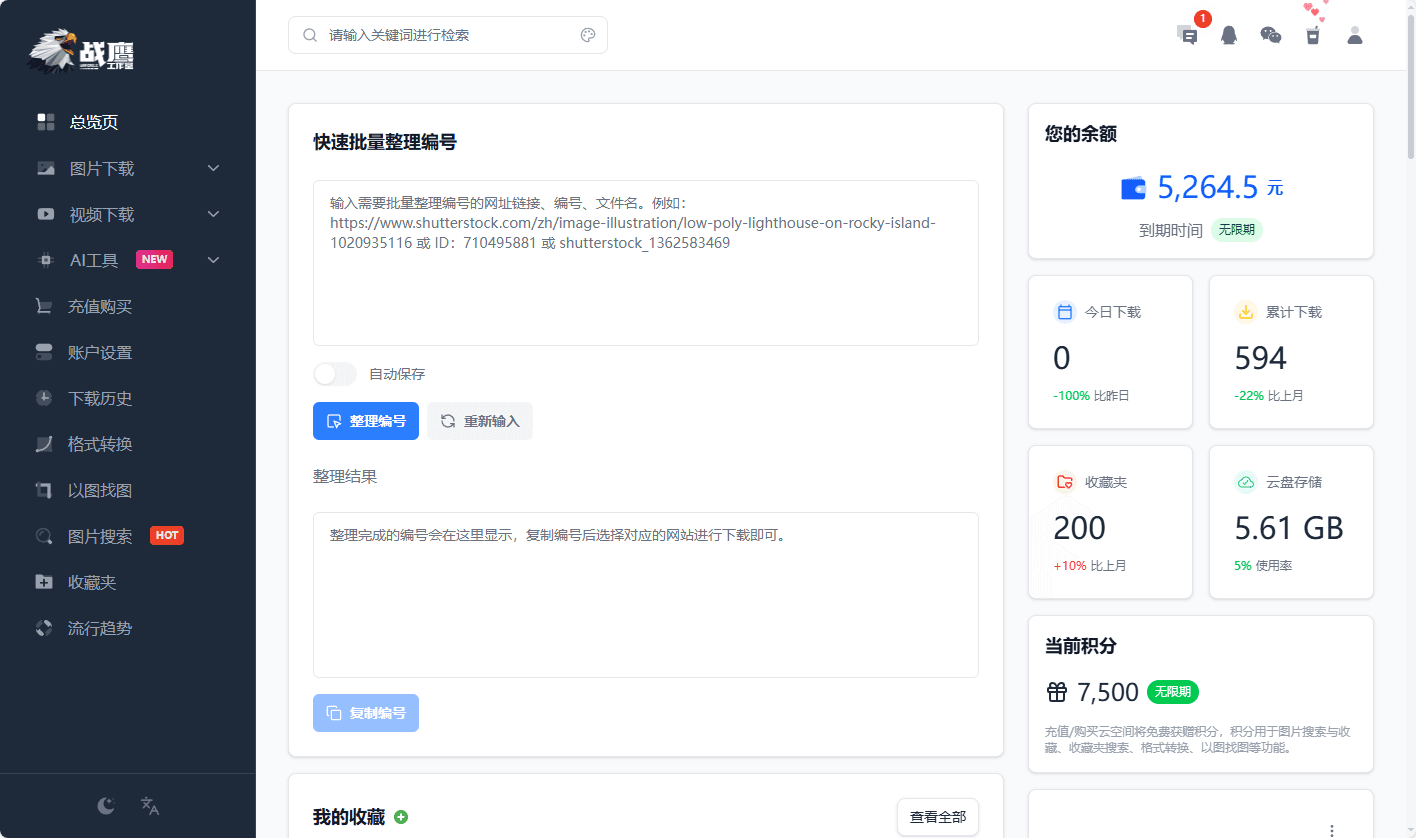This screenshot has height=838, width=1416.
Task: Open the 格式转换 format conversion tool
Action: coord(91,444)
